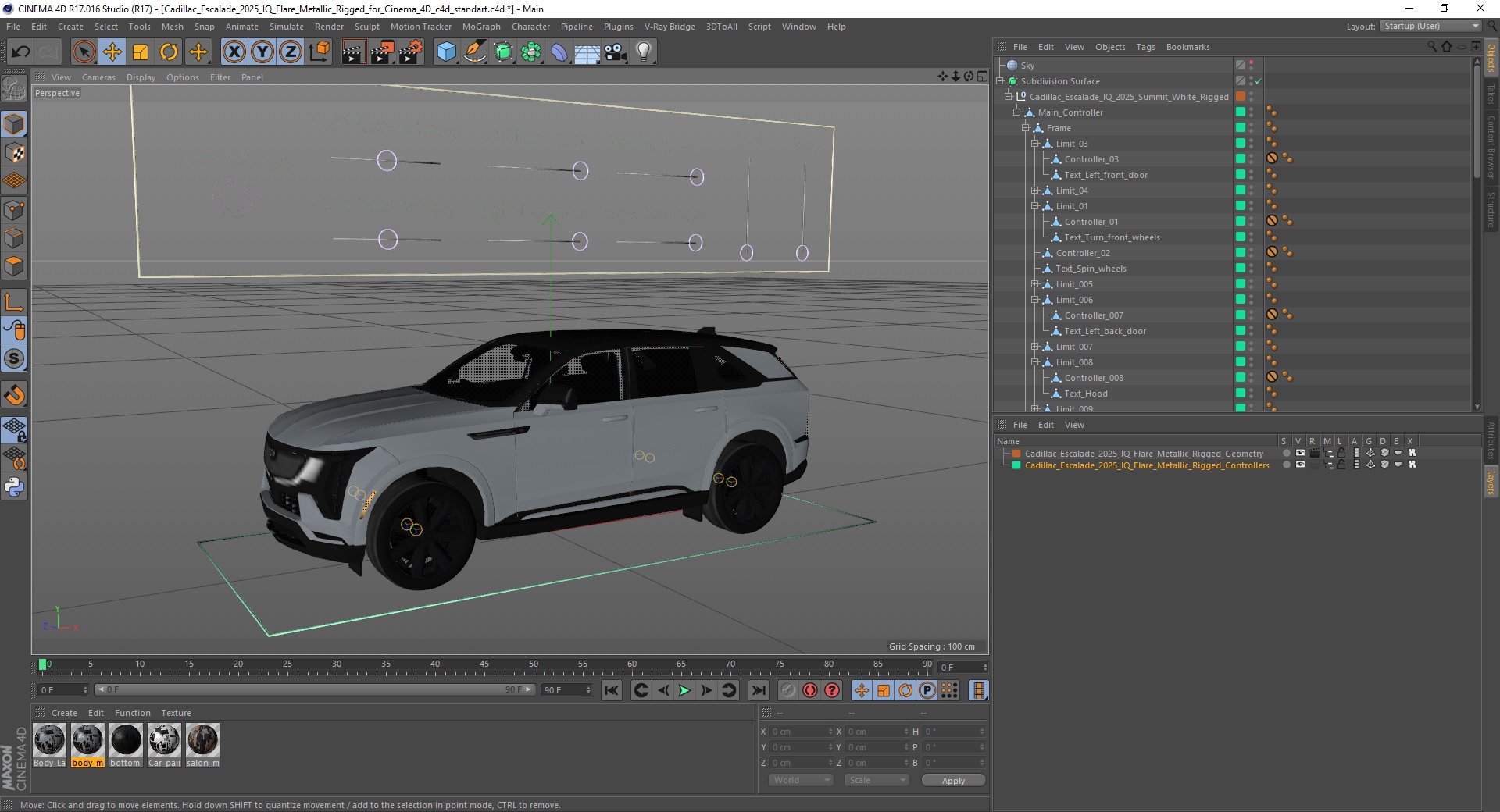Open the World coordinate dropdown
This screenshot has width=1500, height=812.
coord(801,780)
